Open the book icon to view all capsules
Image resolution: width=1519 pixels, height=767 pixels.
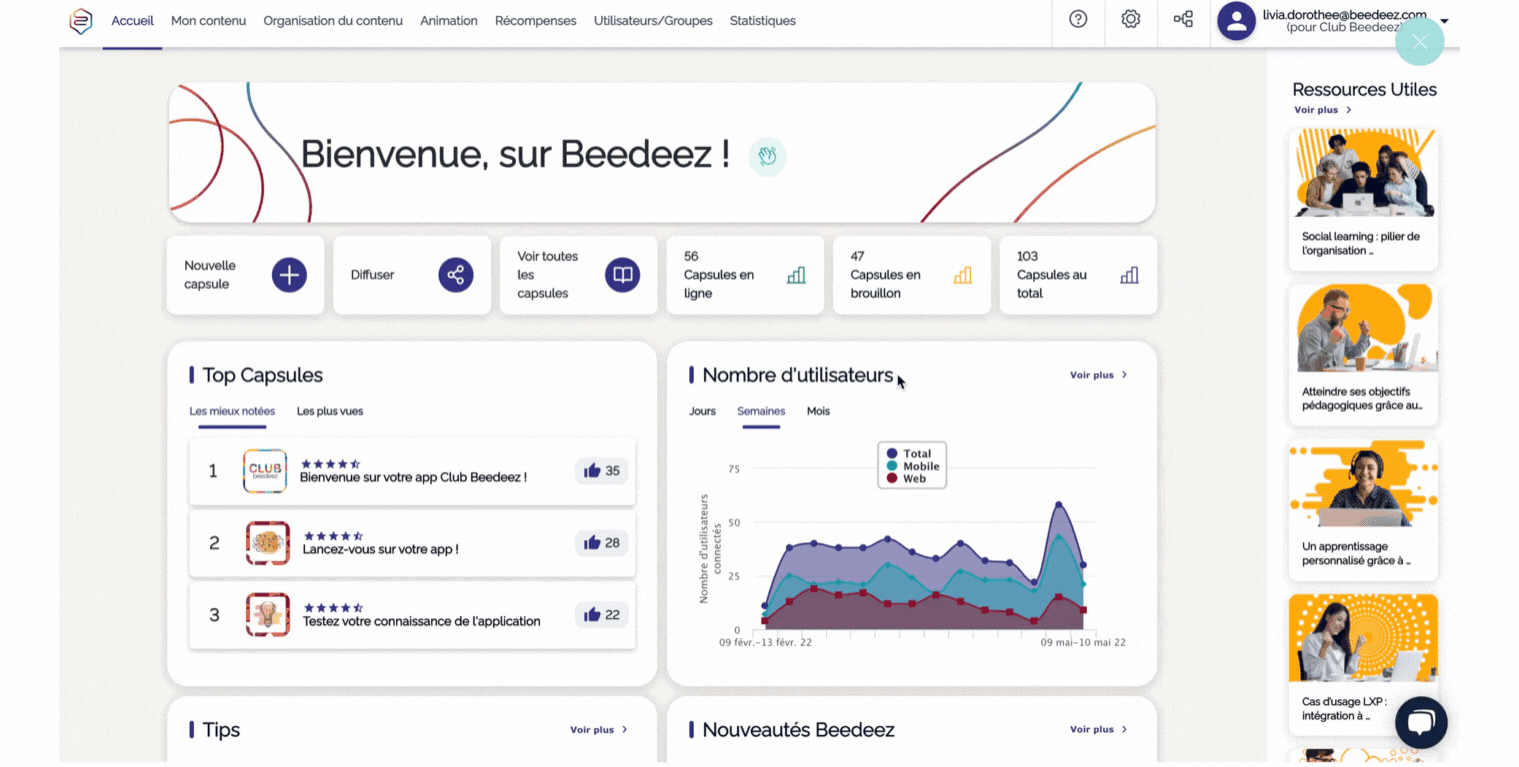tap(622, 275)
